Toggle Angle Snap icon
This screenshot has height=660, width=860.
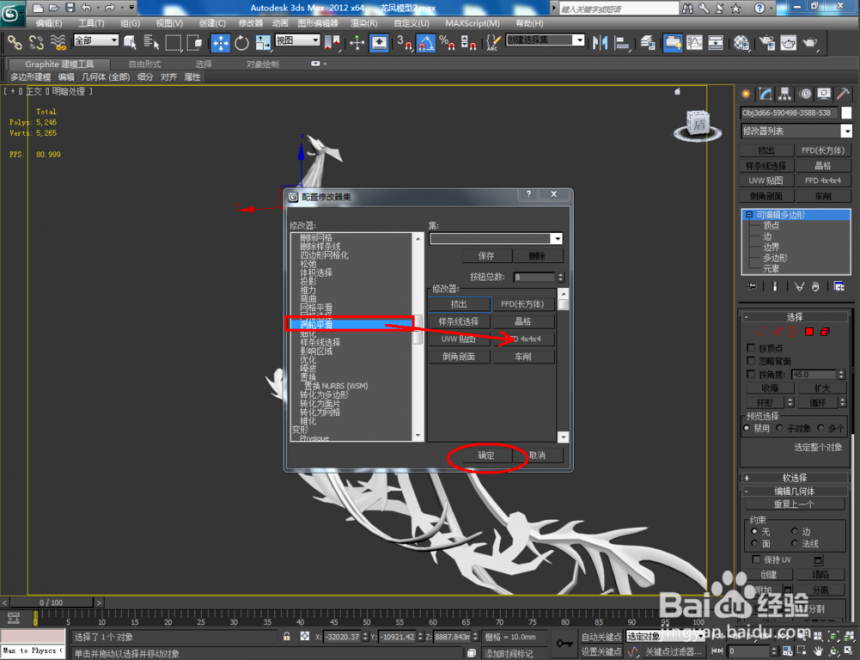pyautogui.click(x=425, y=43)
